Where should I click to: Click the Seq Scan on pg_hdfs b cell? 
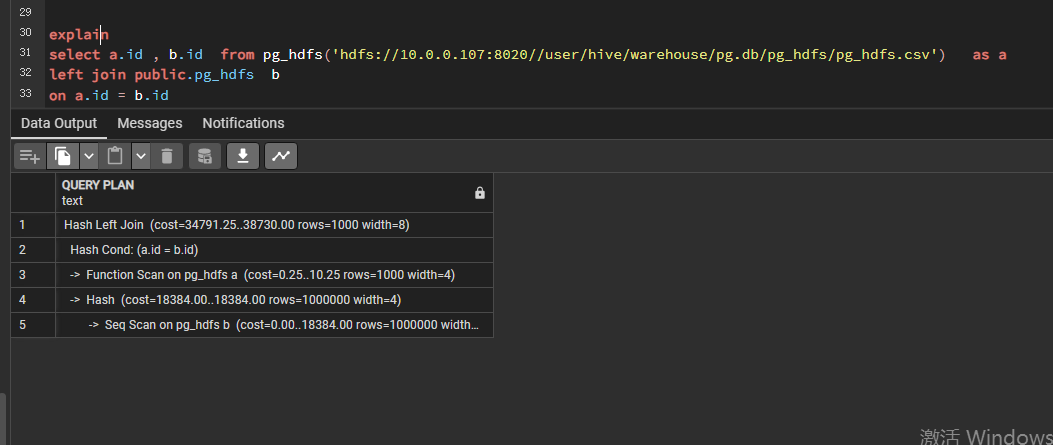tap(274, 325)
